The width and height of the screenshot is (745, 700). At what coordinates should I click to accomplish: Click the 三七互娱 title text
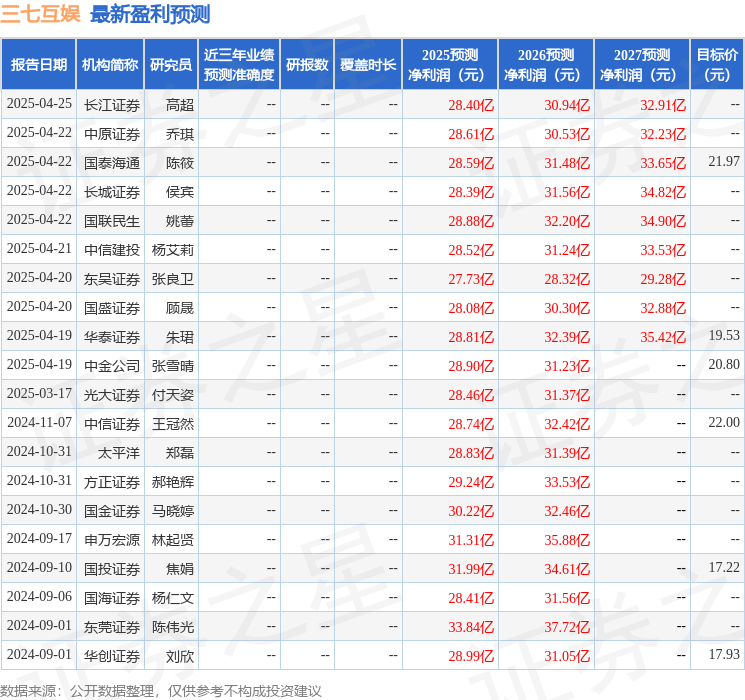click(x=40, y=14)
